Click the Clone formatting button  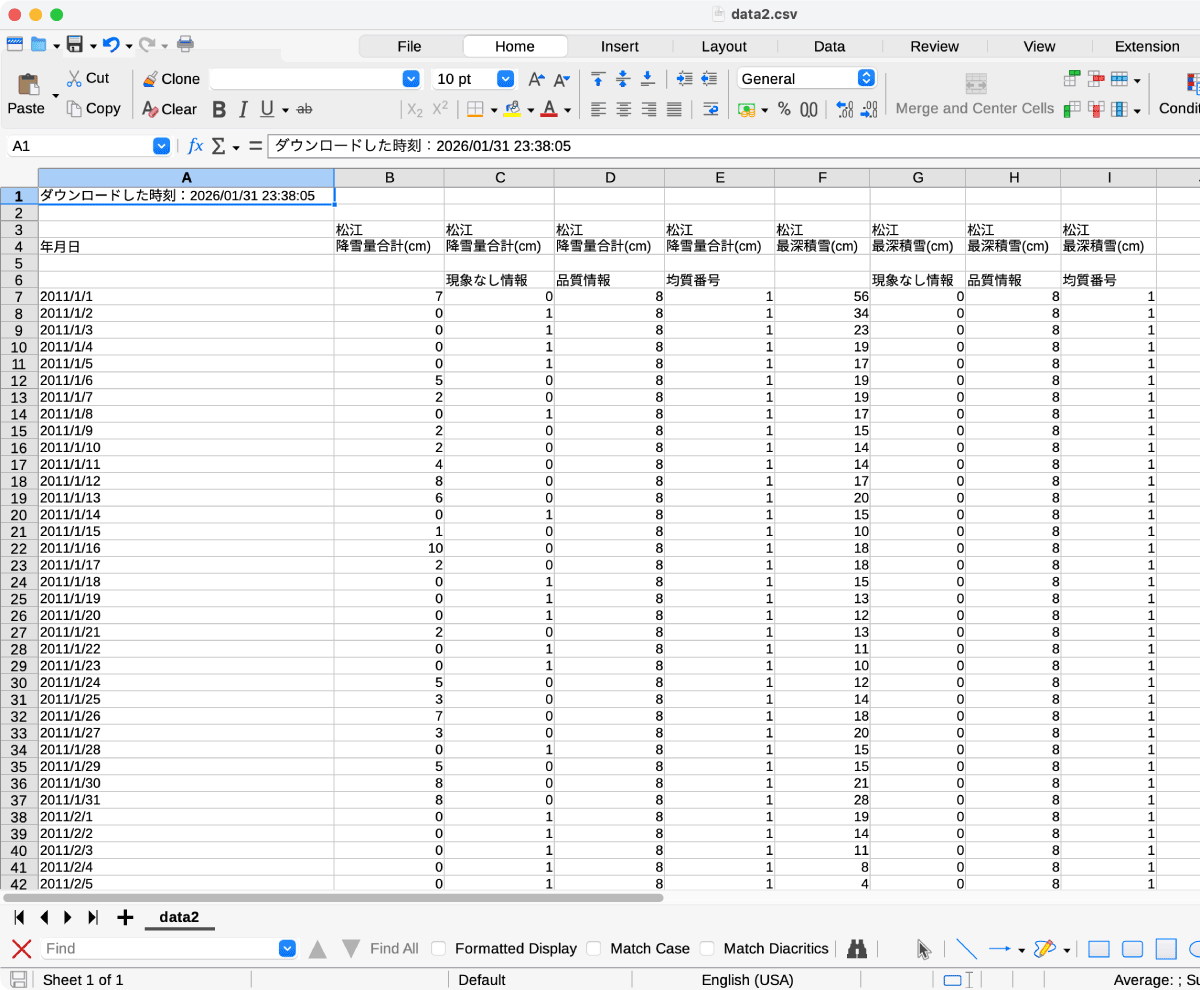(171, 79)
